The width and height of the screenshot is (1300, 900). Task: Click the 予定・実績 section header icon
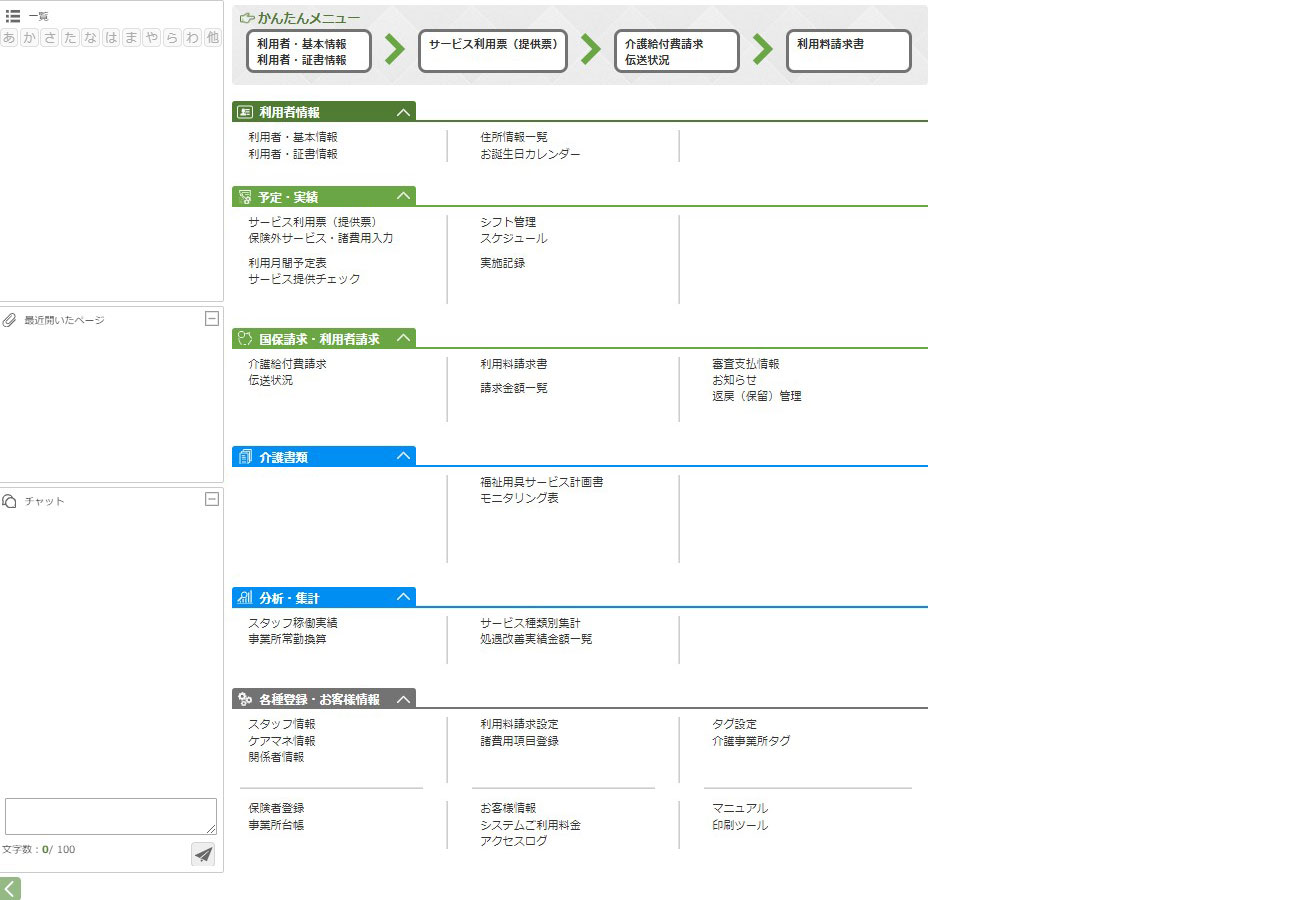(x=245, y=197)
